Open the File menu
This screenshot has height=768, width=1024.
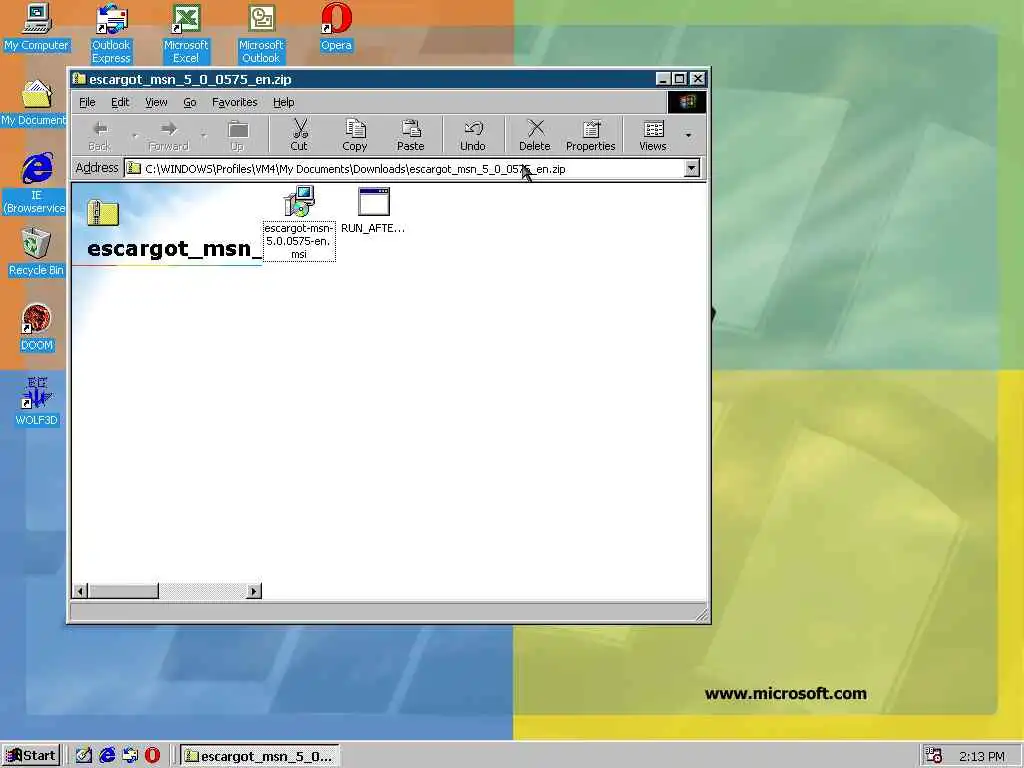coord(87,103)
